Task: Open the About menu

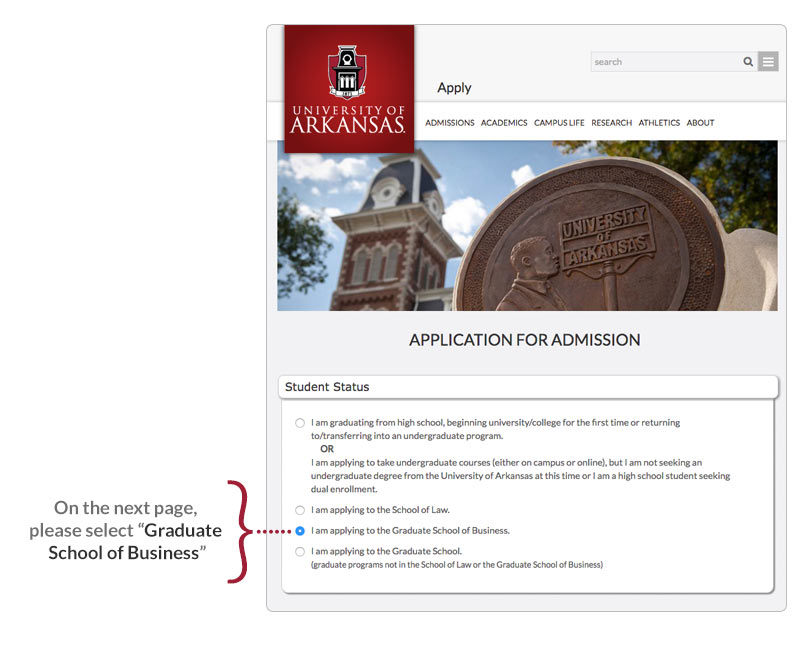Action: tap(700, 123)
